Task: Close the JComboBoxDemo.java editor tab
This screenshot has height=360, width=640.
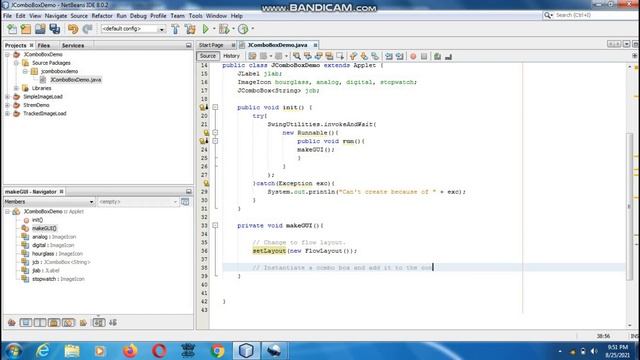Action: coord(315,45)
